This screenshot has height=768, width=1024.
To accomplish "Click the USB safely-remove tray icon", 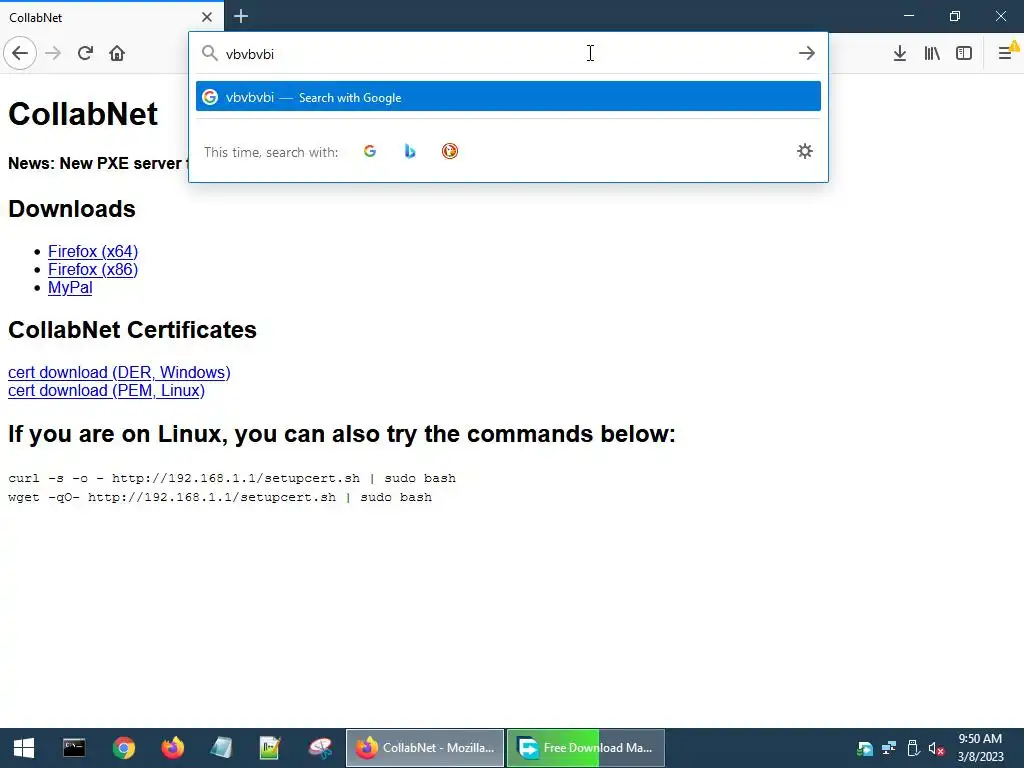I will 913,748.
